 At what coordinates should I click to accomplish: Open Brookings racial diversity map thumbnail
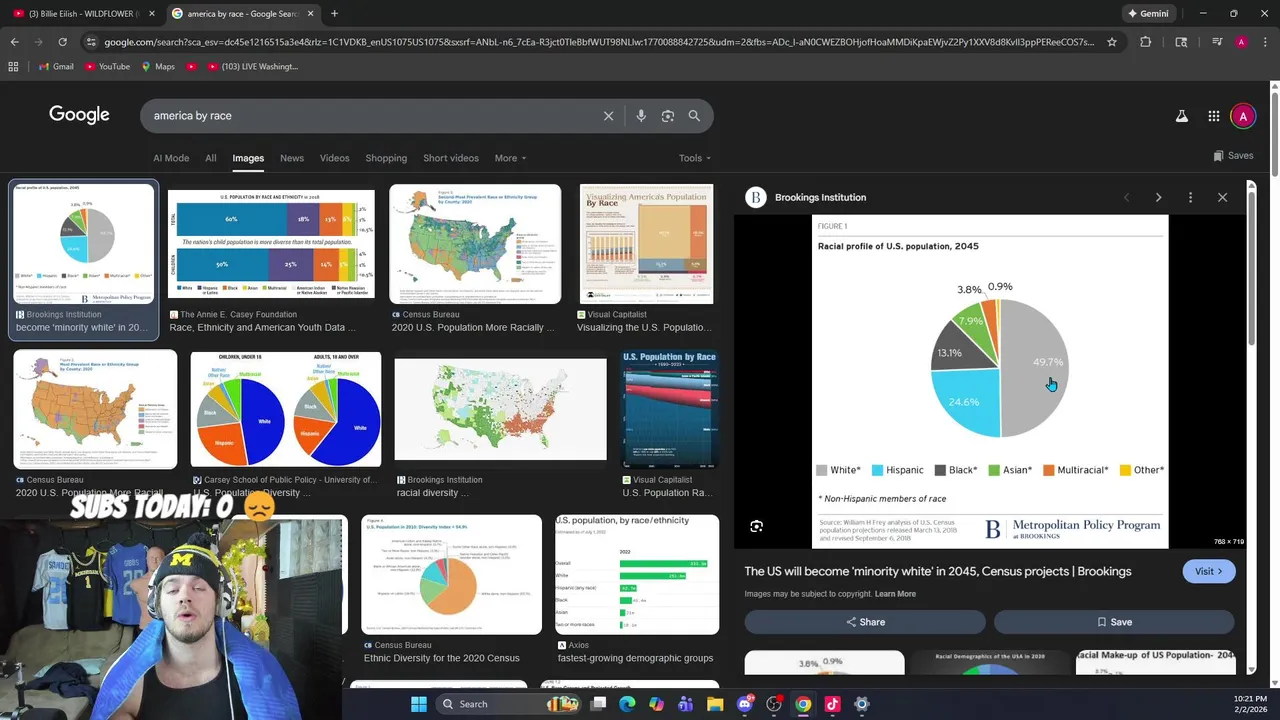click(x=500, y=409)
